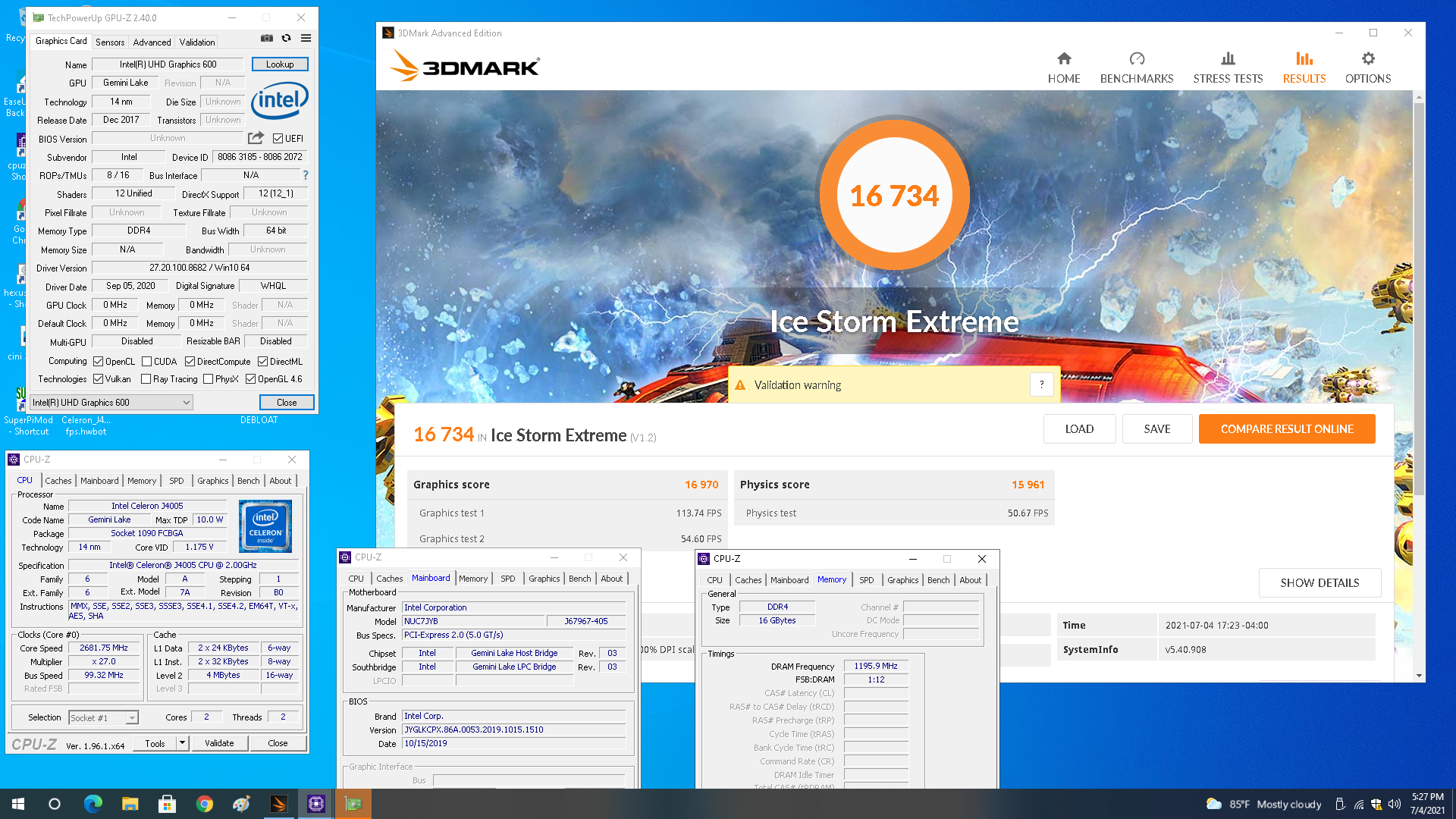1456x819 pixels.
Task: Click the GPU-Z screenshot camera icon
Action: coord(267,38)
